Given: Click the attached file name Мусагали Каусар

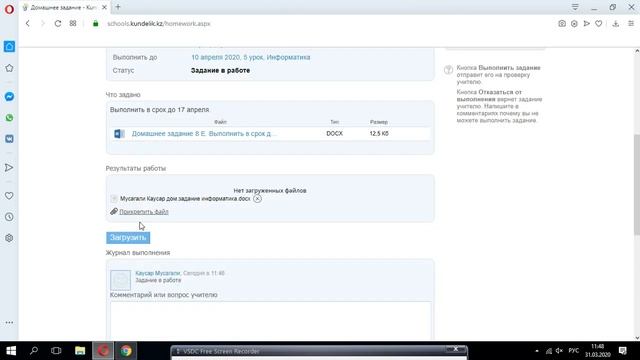Looking at the screenshot, I should [x=185, y=199].
